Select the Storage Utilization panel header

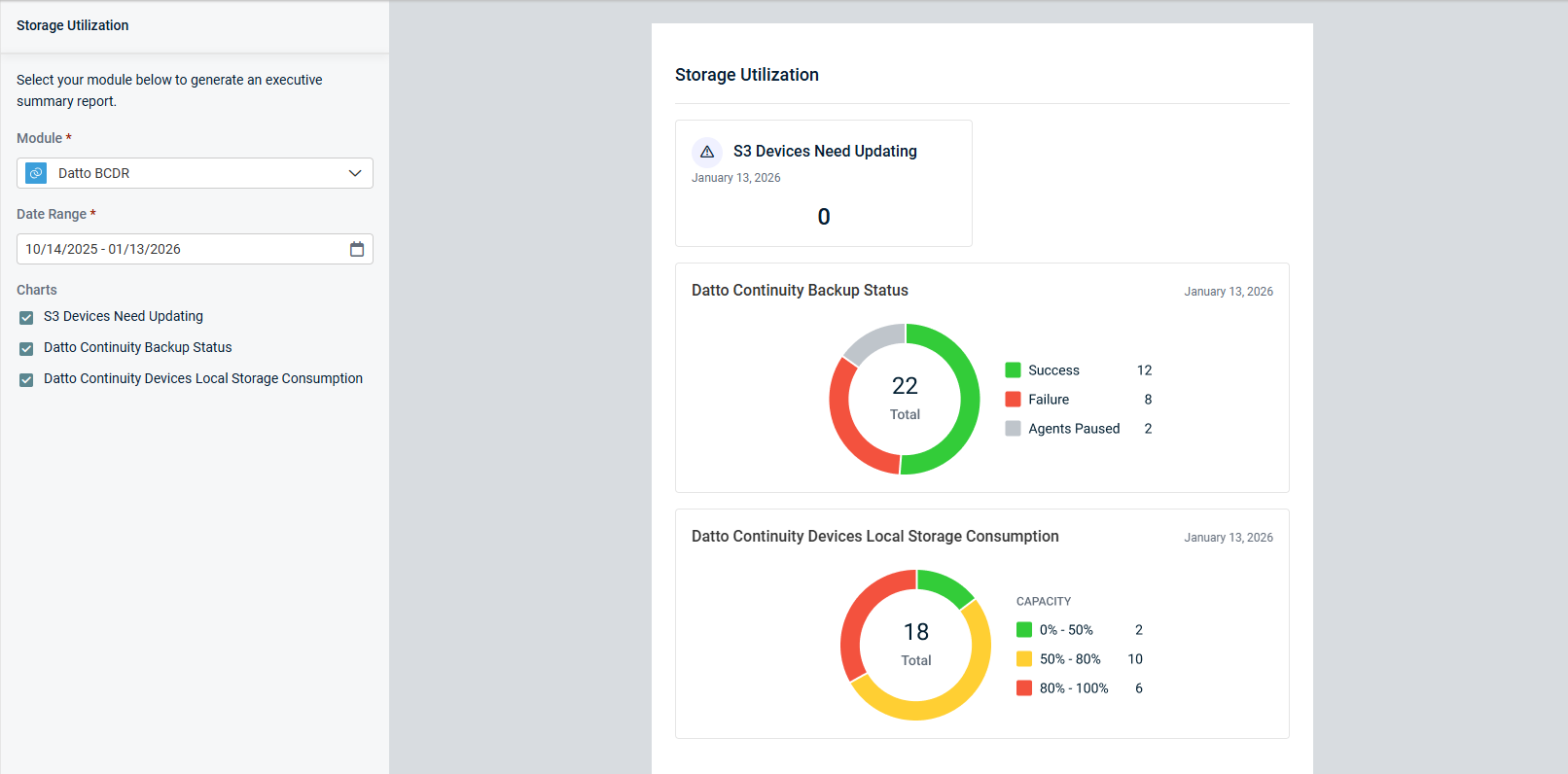tap(73, 25)
